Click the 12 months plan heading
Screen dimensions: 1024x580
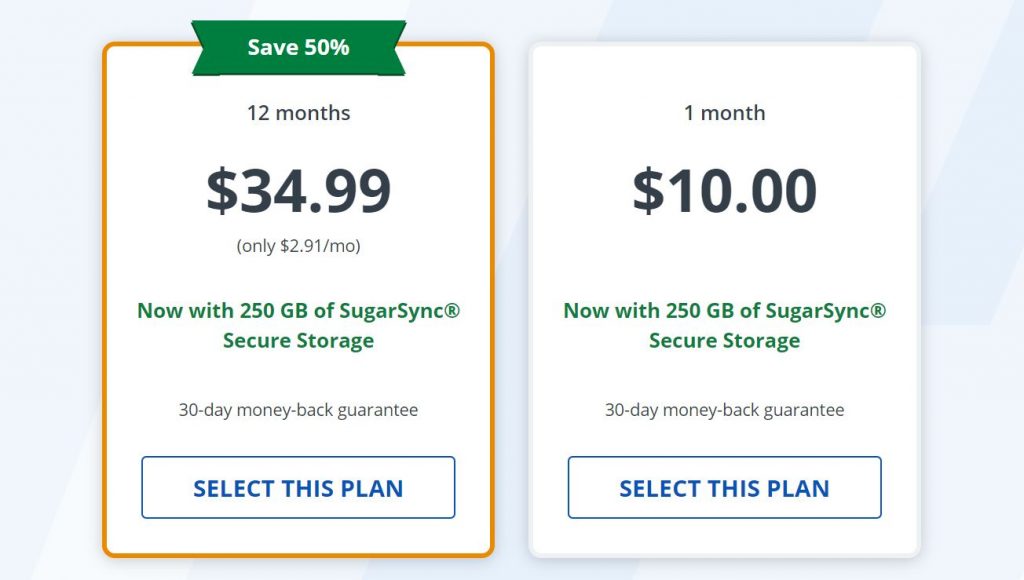pos(298,113)
